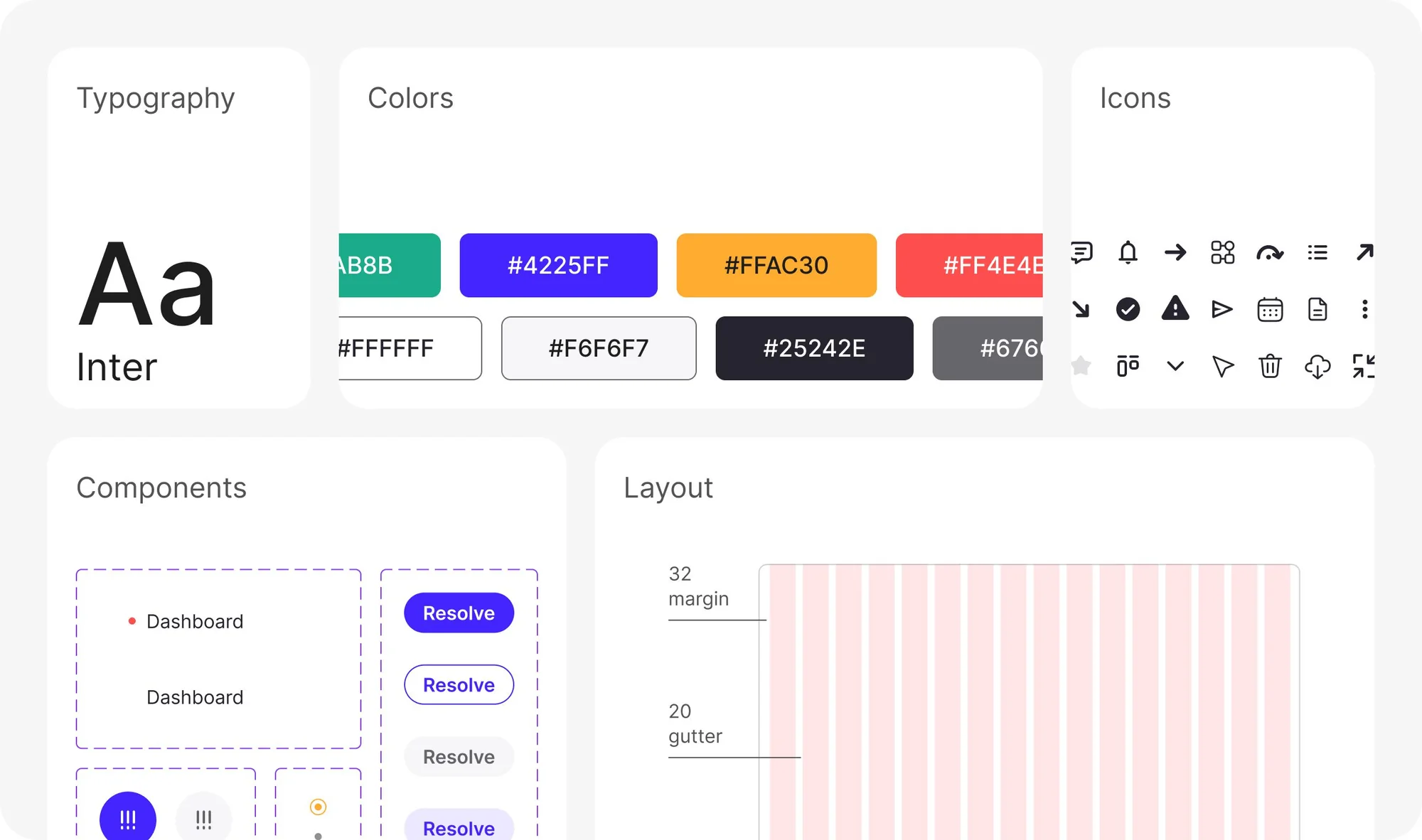1422x840 pixels.
Task: Click the gray round three-bars button
Action: (203, 817)
